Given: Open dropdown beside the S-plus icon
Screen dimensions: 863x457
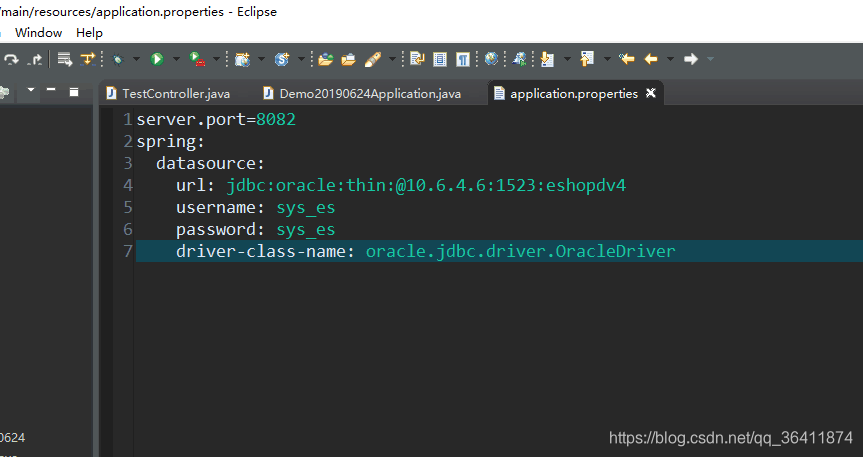Looking at the screenshot, I should (301, 59).
